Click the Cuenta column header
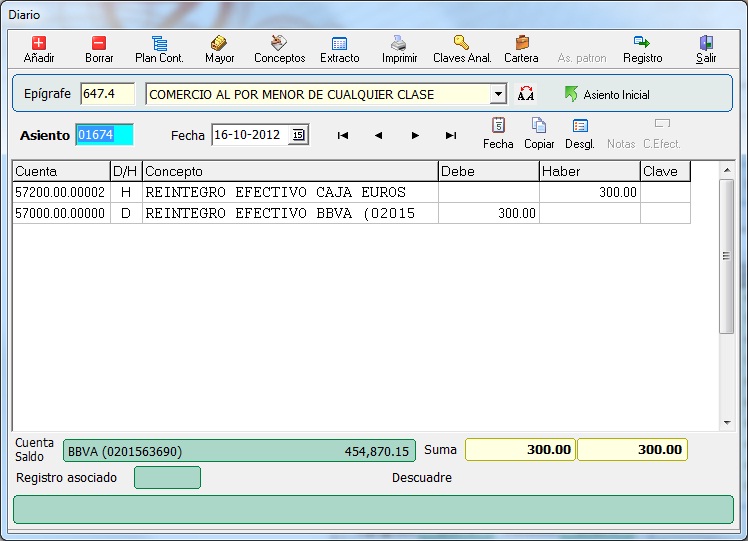The image size is (748, 541). click(61, 171)
